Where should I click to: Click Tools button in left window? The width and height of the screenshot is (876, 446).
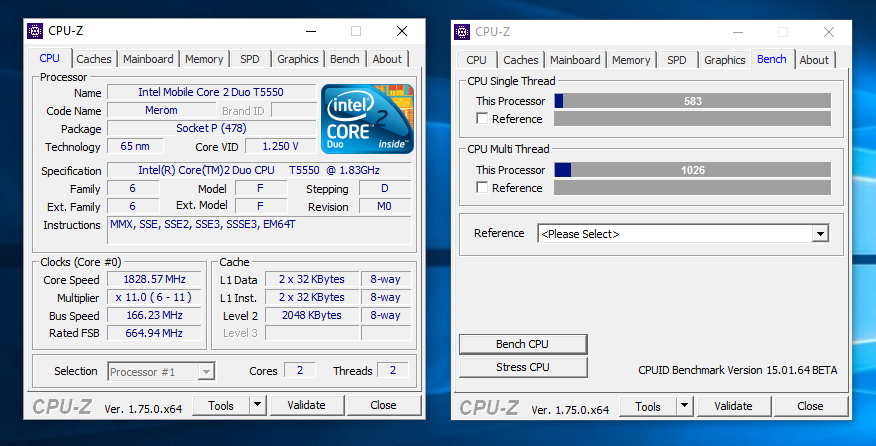[221, 405]
